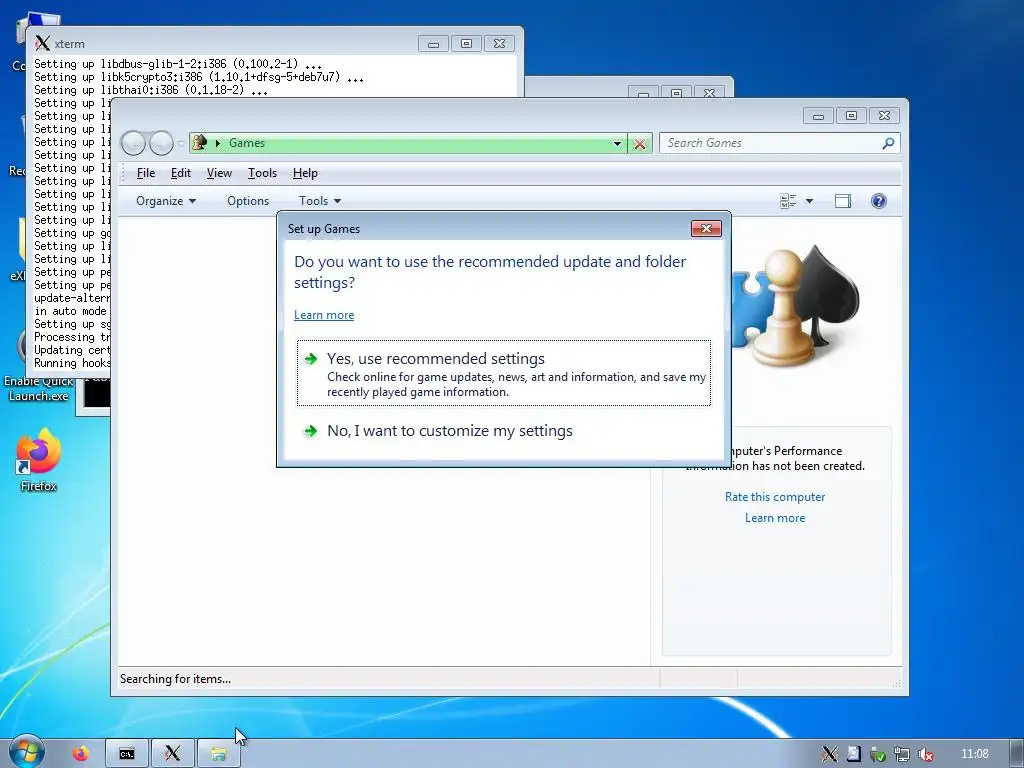
Task: Open Firefox desktop shortcut
Action: click(x=38, y=460)
